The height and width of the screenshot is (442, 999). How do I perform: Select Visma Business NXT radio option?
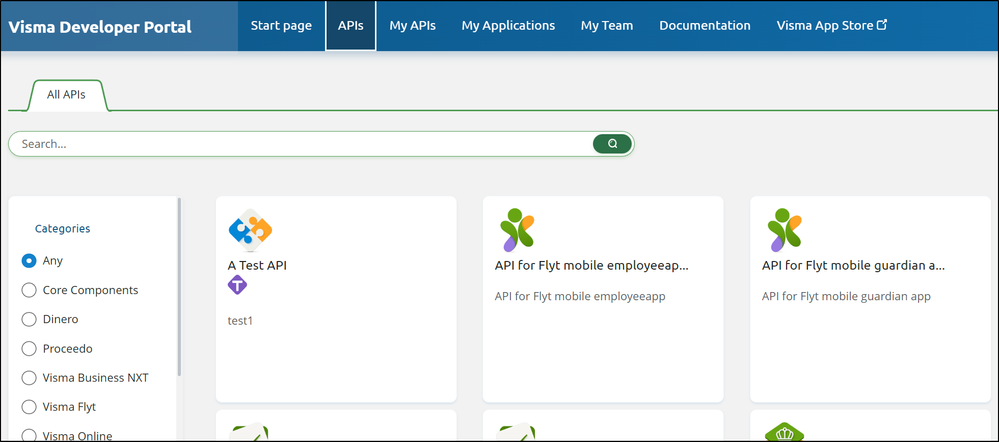pyautogui.click(x=29, y=378)
